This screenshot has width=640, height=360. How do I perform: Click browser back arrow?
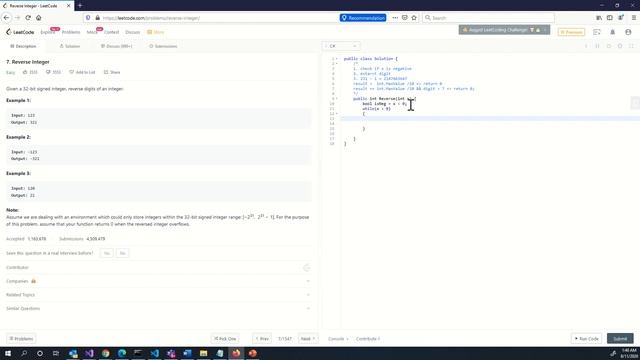pyautogui.click(x=6, y=18)
